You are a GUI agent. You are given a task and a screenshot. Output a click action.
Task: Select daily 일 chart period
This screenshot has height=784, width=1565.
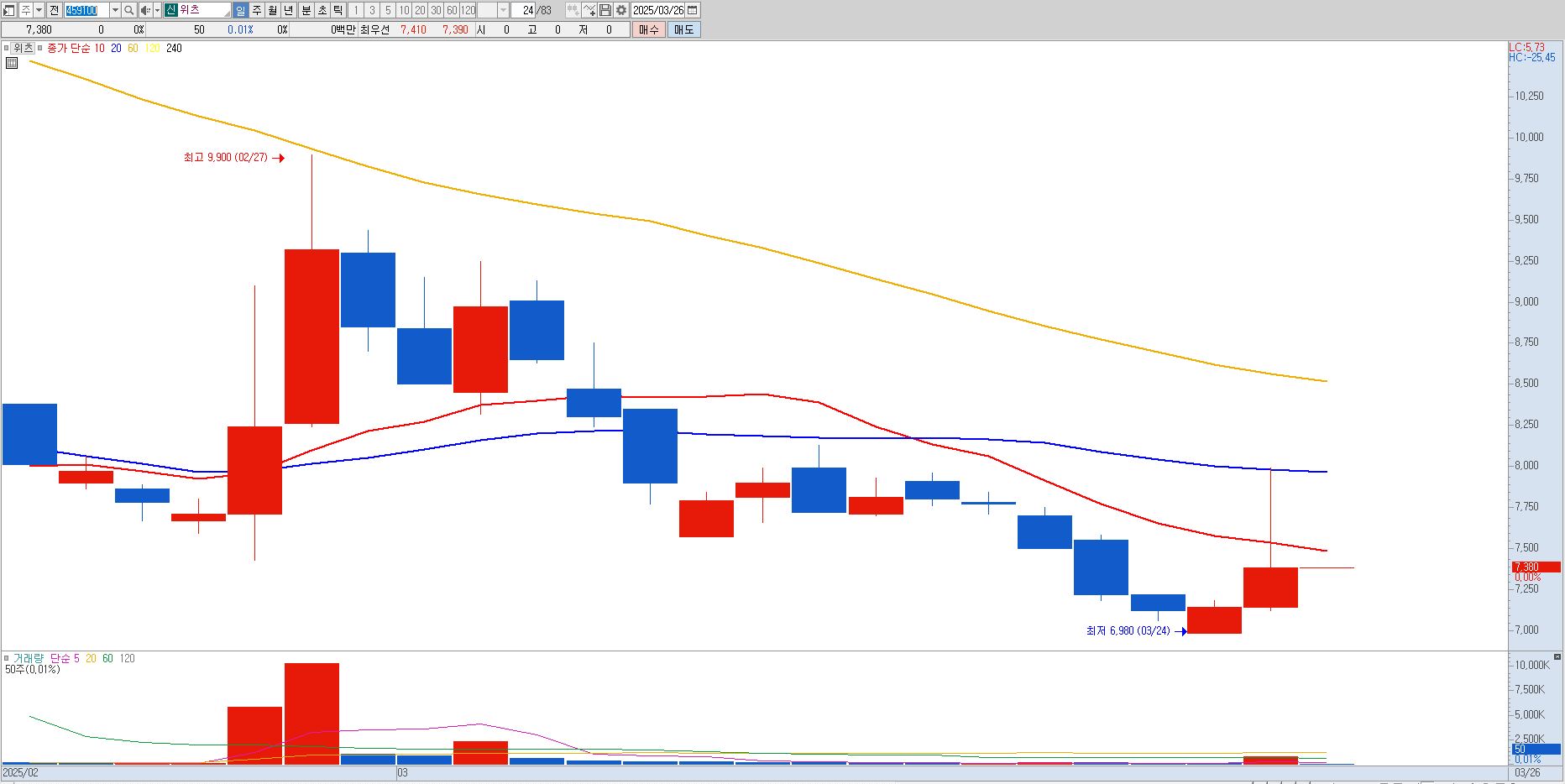[x=240, y=10]
